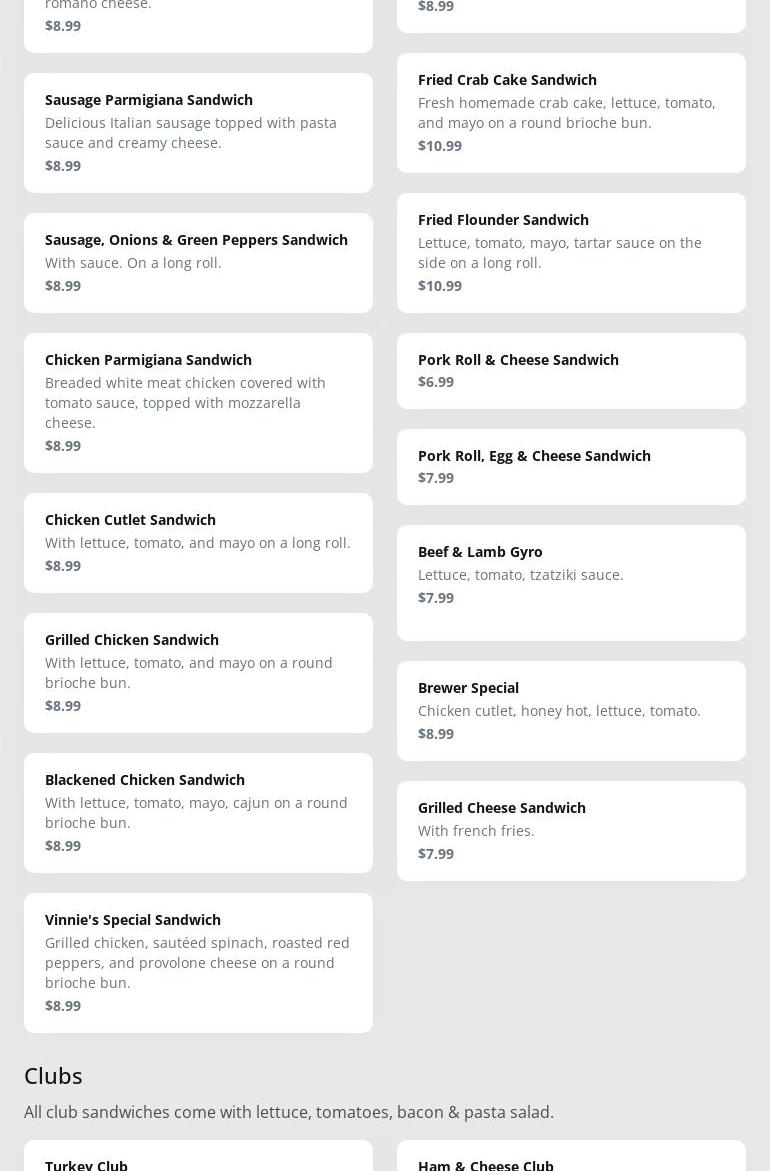Image resolution: width=770 pixels, height=1171 pixels.
Task: Select the Ham & Cheese Club
Action: coord(571,1160)
